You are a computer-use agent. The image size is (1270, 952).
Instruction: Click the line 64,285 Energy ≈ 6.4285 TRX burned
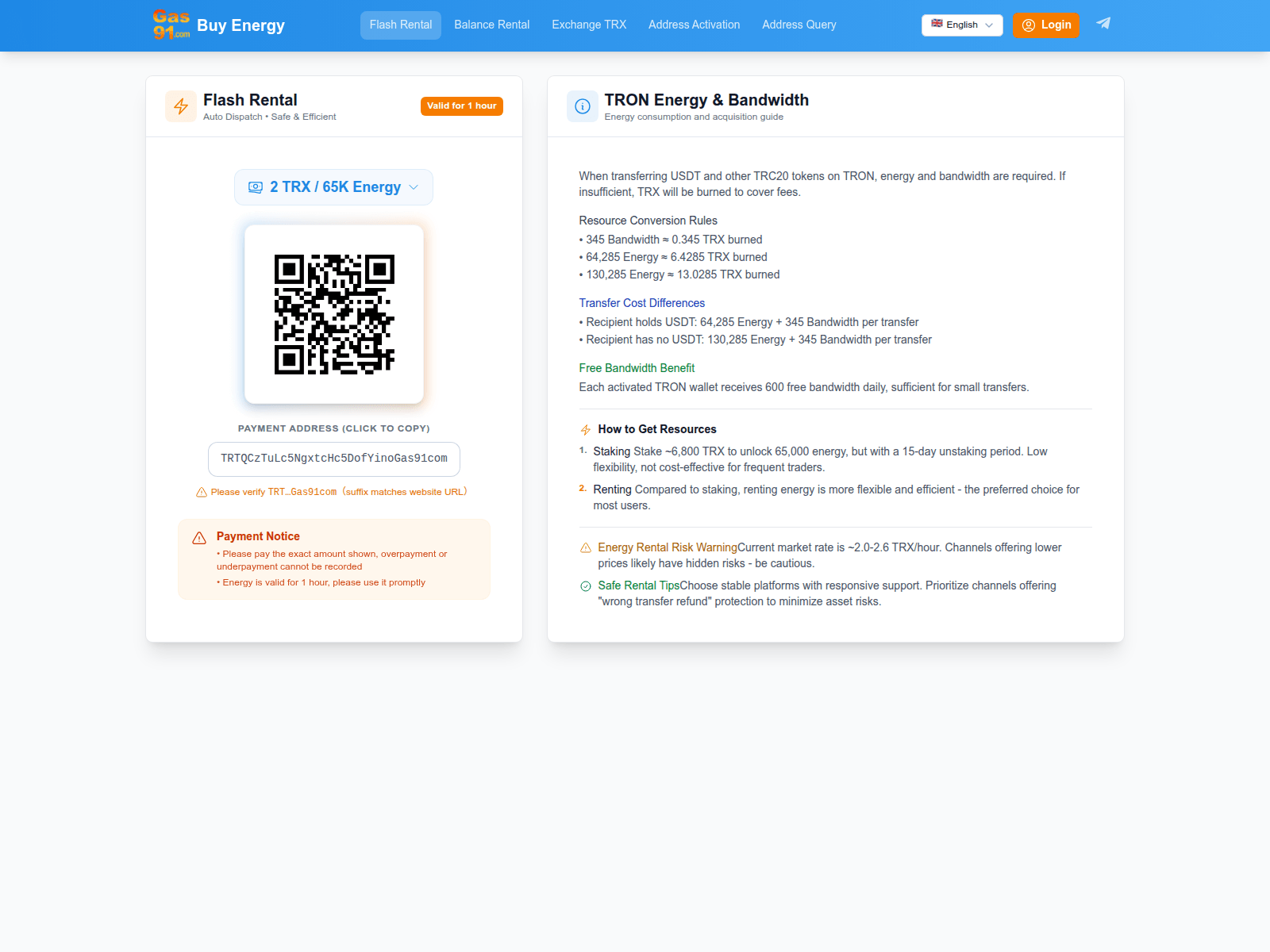click(673, 257)
